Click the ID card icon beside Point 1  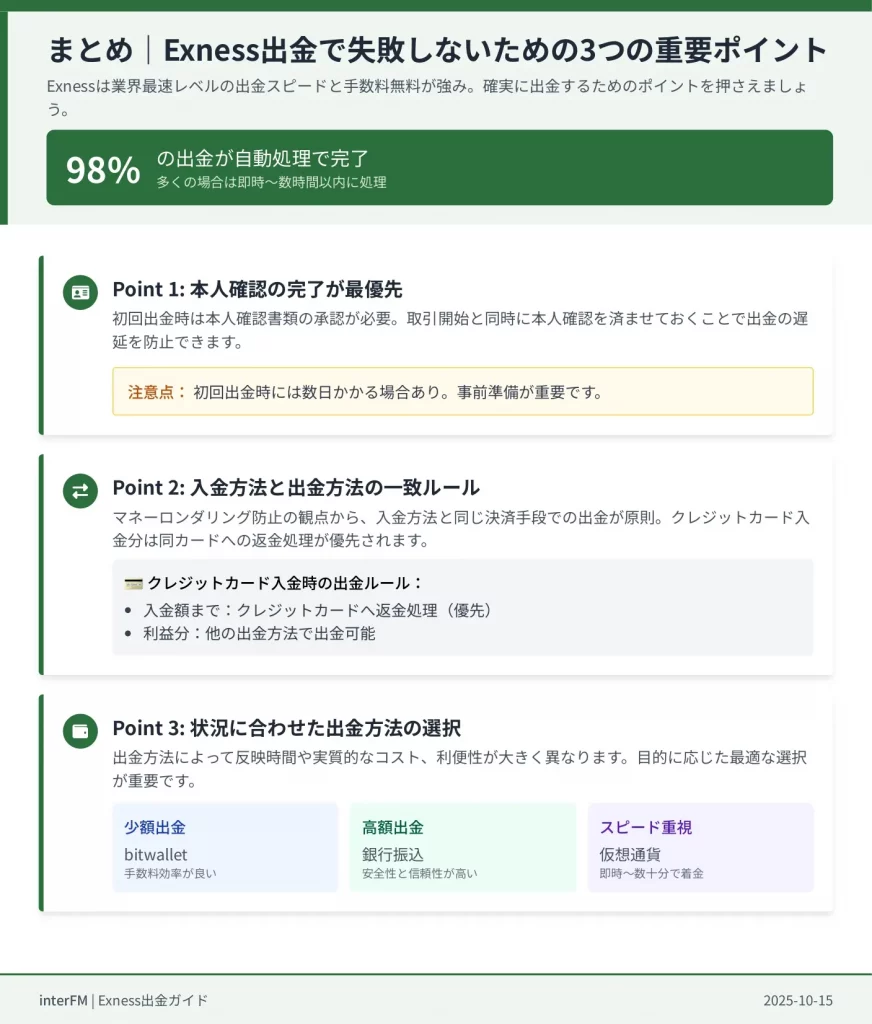80,293
